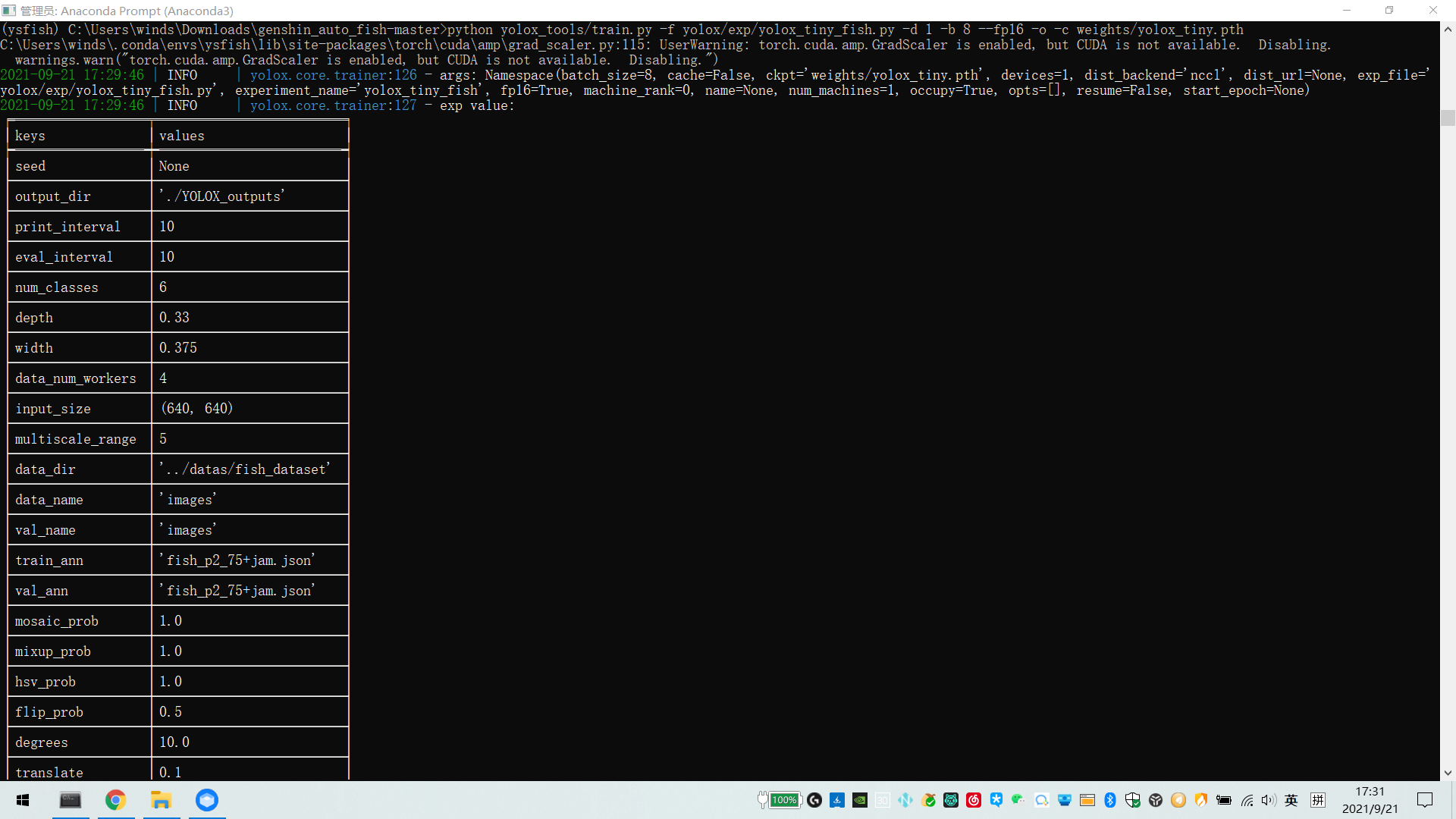Click the 'seed' key cell
The height and width of the screenshot is (819, 1456).
80,166
